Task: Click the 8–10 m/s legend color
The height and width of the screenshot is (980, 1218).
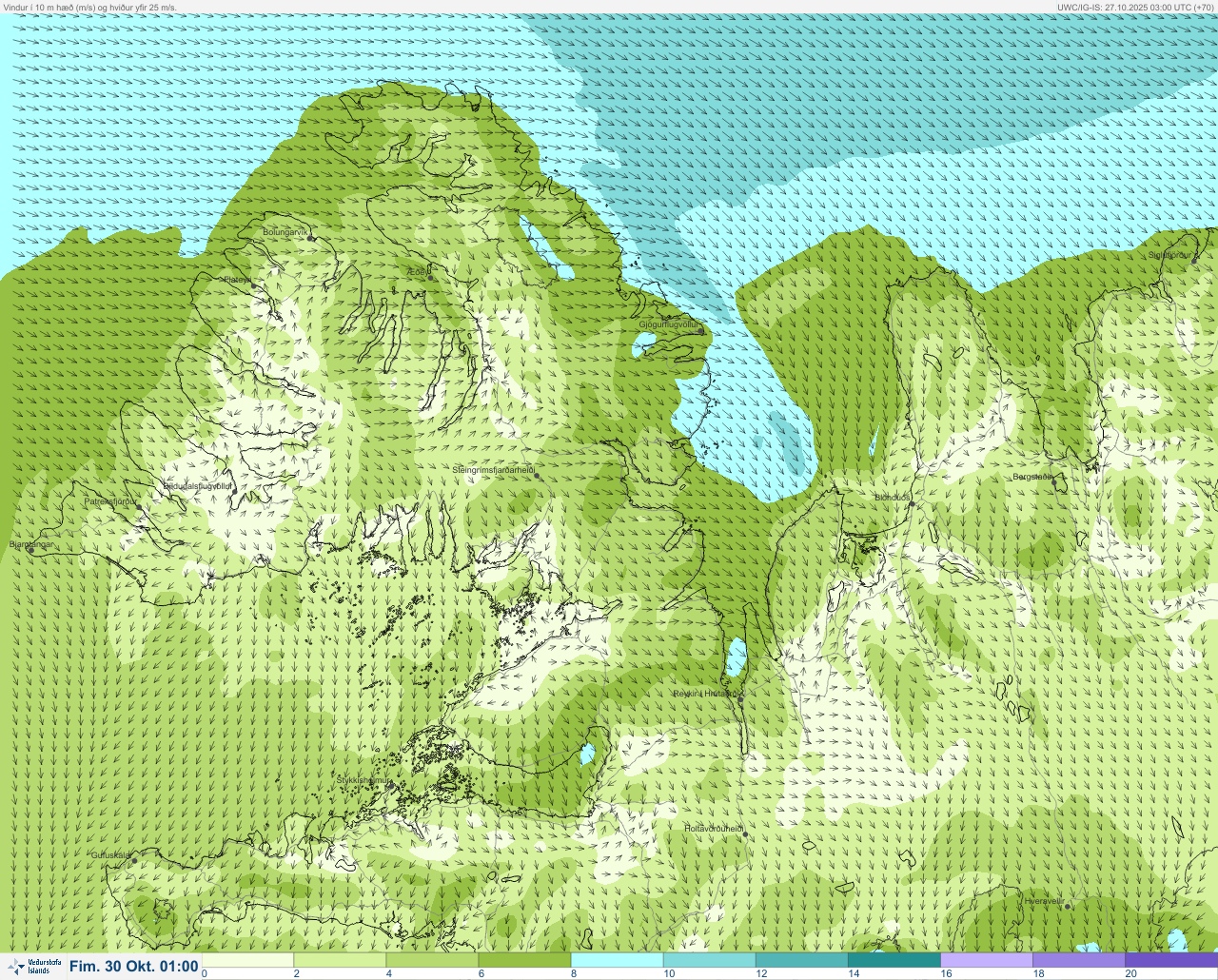Action: [x=617, y=960]
